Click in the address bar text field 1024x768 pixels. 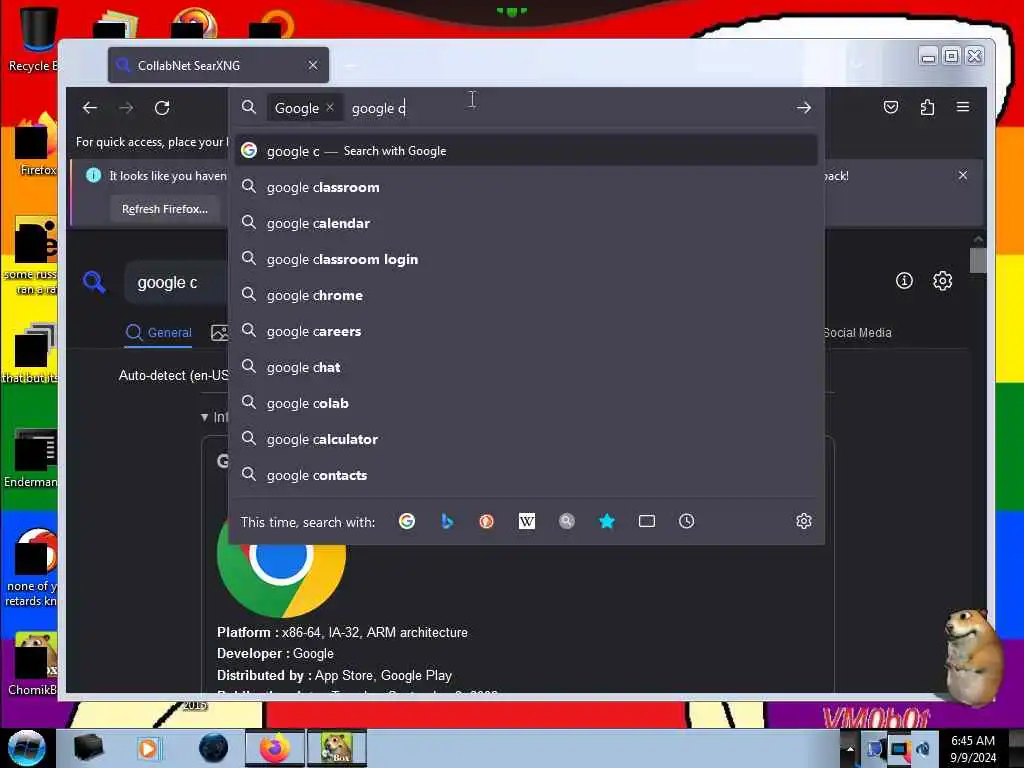pyautogui.click(x=568, y=108)
